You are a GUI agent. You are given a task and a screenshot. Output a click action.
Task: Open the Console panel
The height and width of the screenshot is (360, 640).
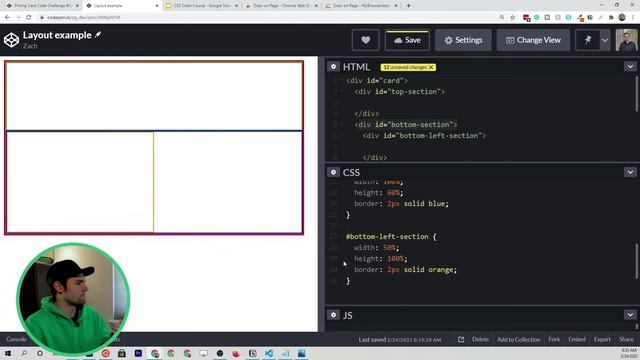click(x=16, y=340)
